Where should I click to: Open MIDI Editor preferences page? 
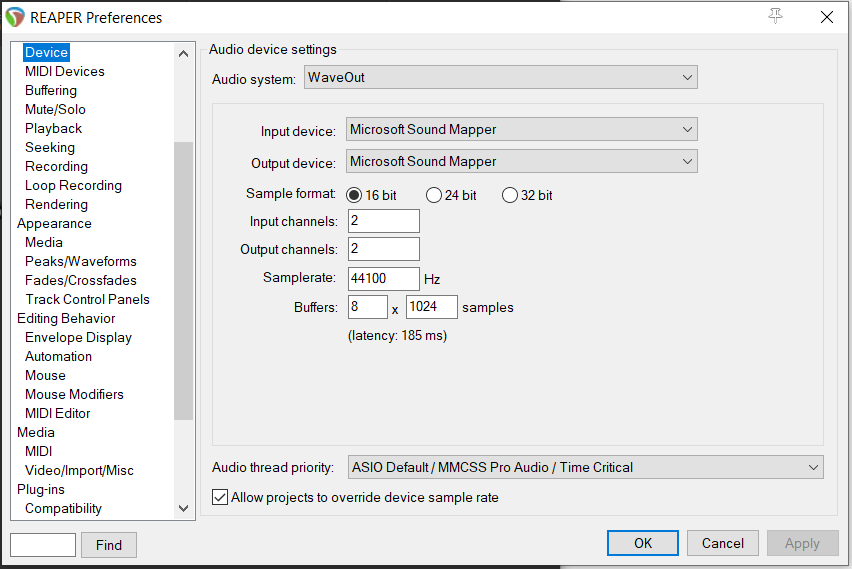[x=58, y=414]
